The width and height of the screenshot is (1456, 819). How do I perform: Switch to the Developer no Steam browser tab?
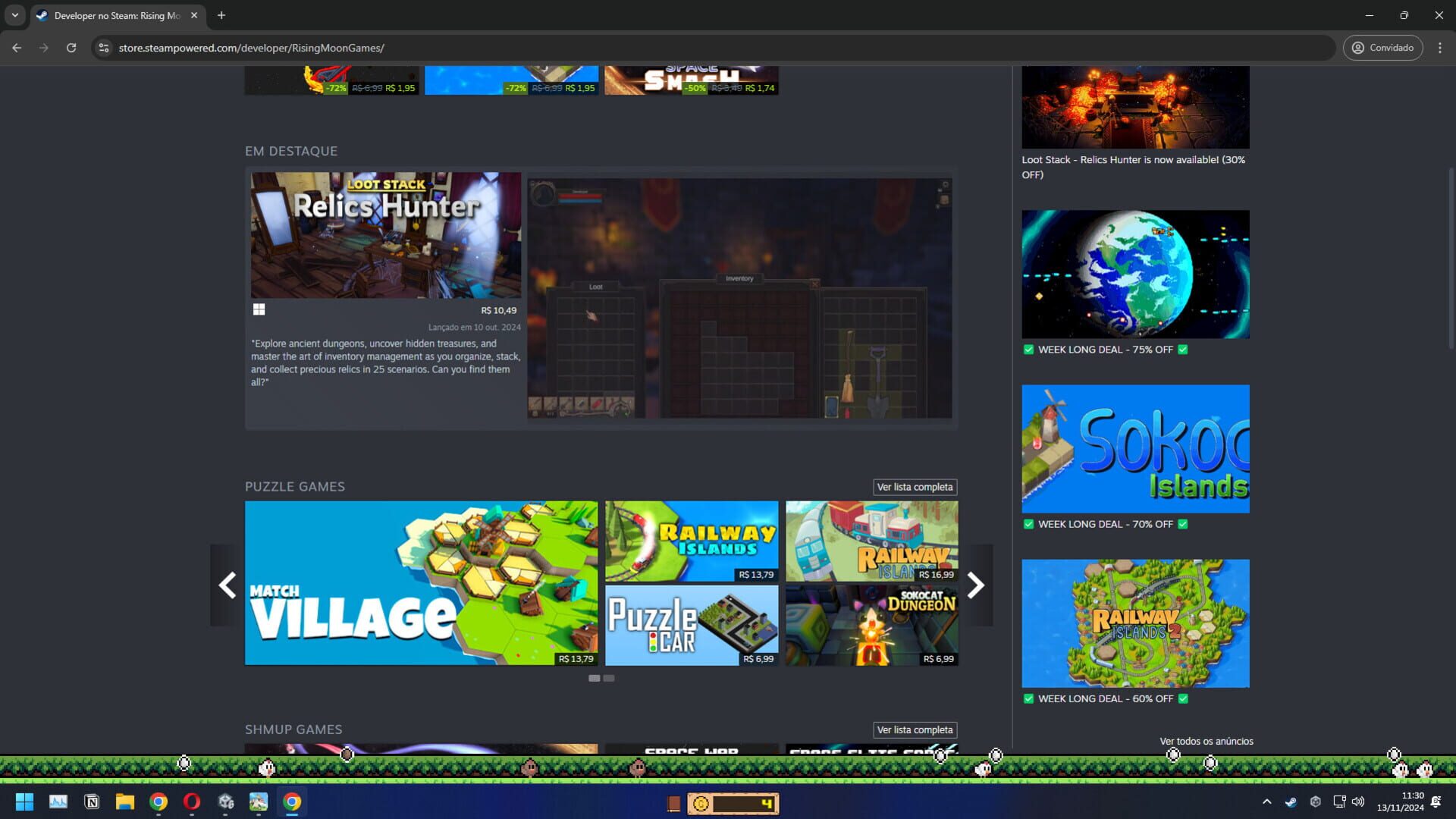(x=114, y=15)
